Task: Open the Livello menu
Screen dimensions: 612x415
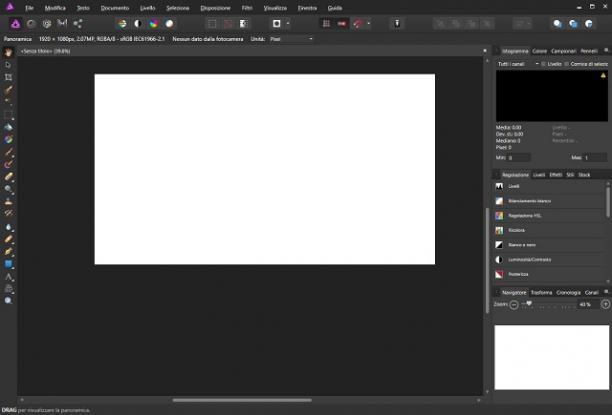Action: coord(148,8)
